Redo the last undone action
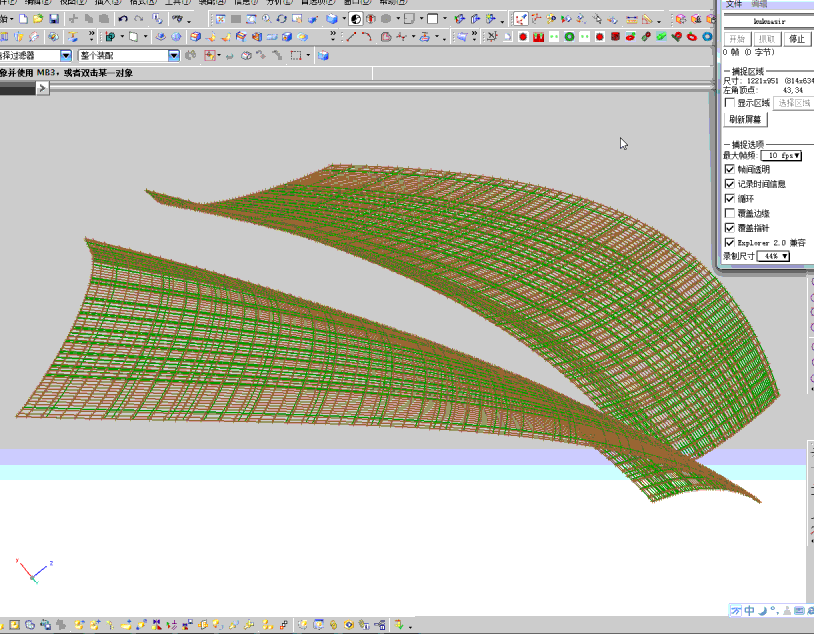 tap(138, 19)
